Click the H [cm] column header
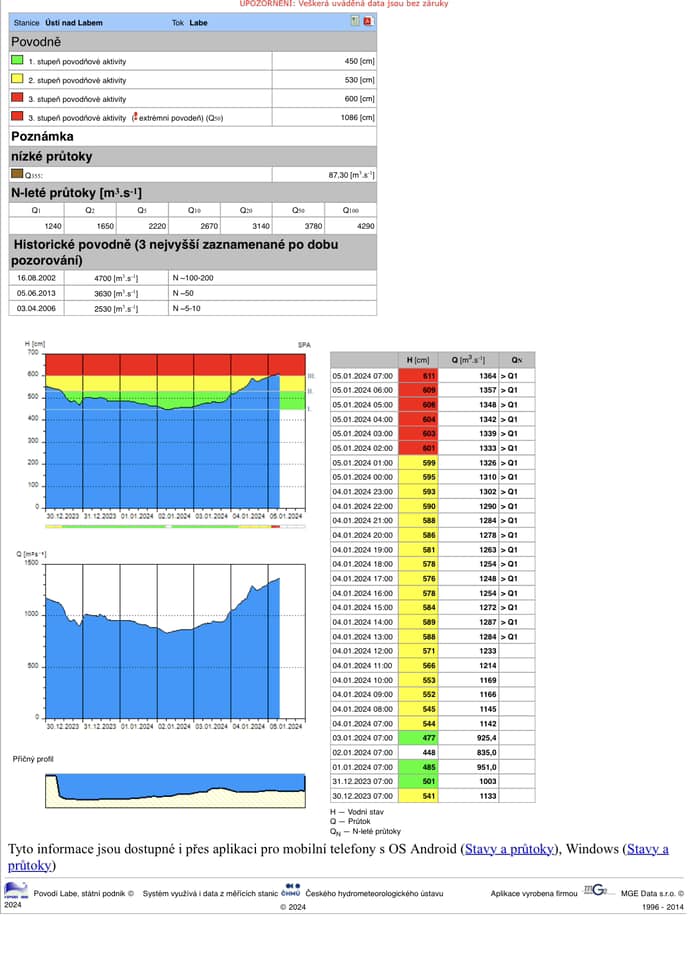The image size is (688, 960). click(418, 360)
